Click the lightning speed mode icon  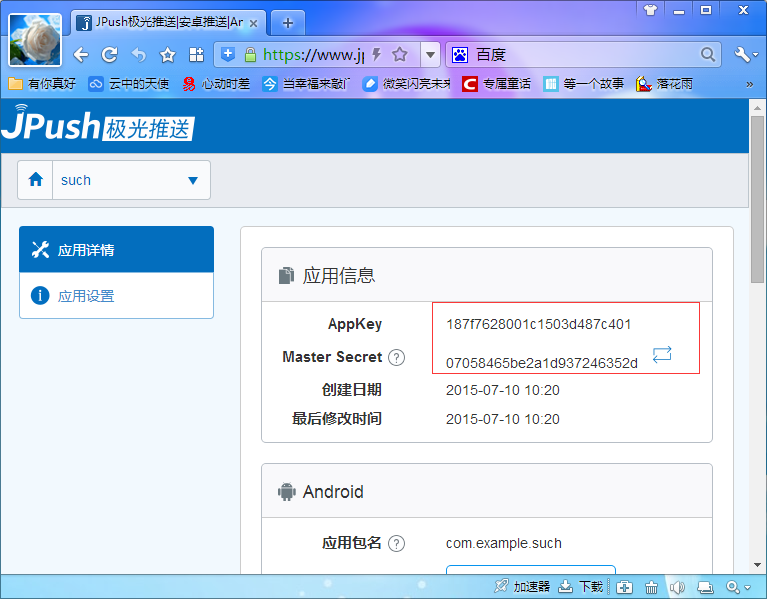pyautogui.click(x=376, y=54)
